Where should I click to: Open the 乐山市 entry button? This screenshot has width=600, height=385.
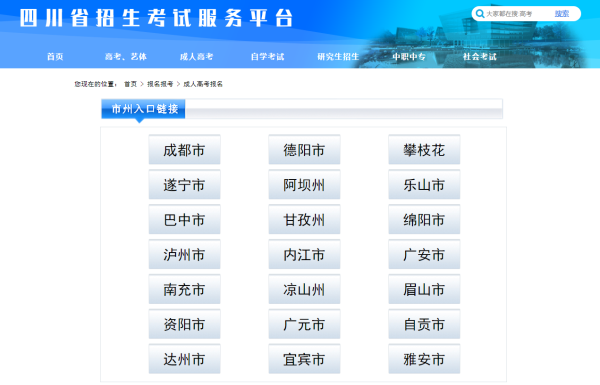click(424, 184)
